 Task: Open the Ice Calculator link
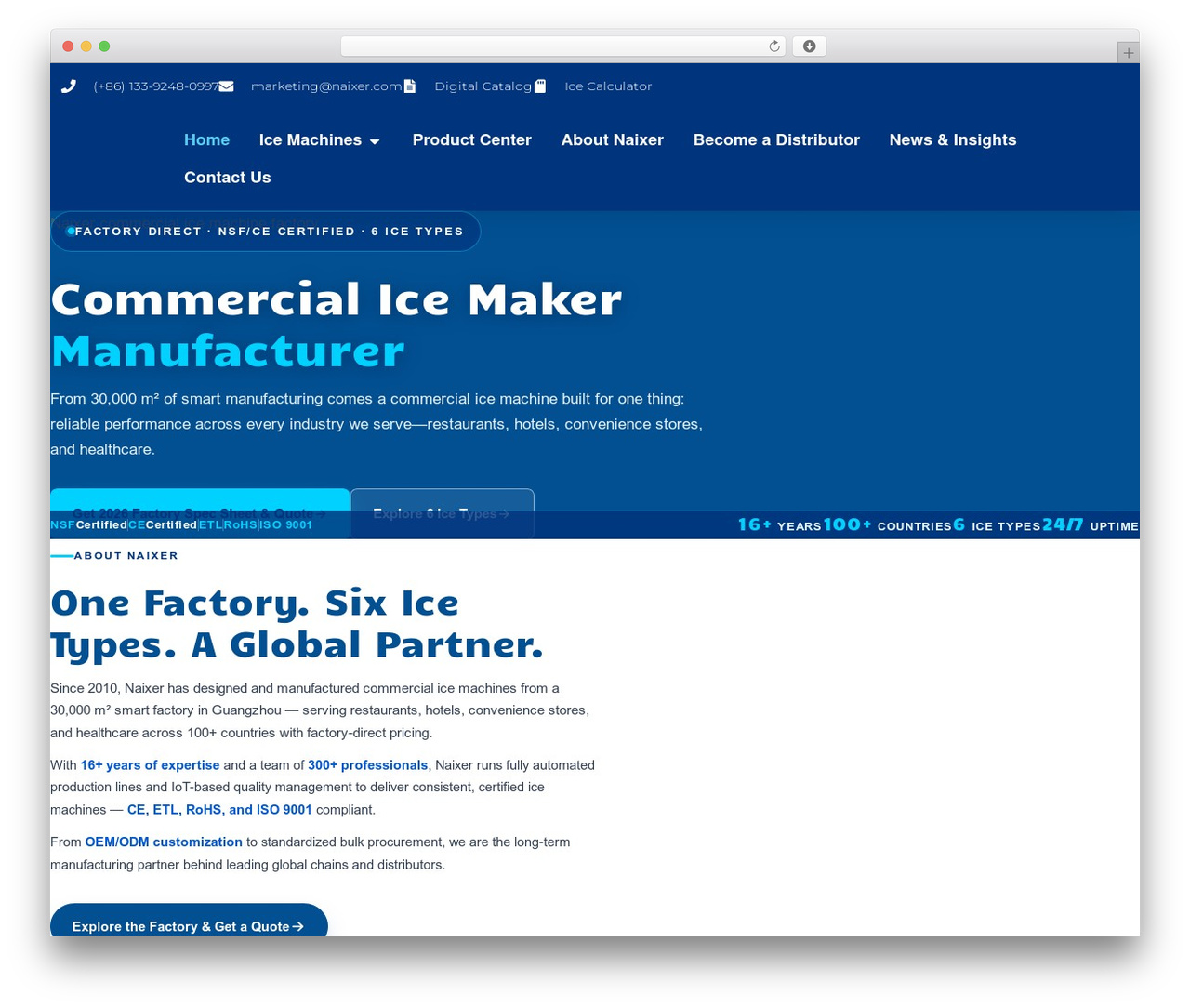coord(608,86)
